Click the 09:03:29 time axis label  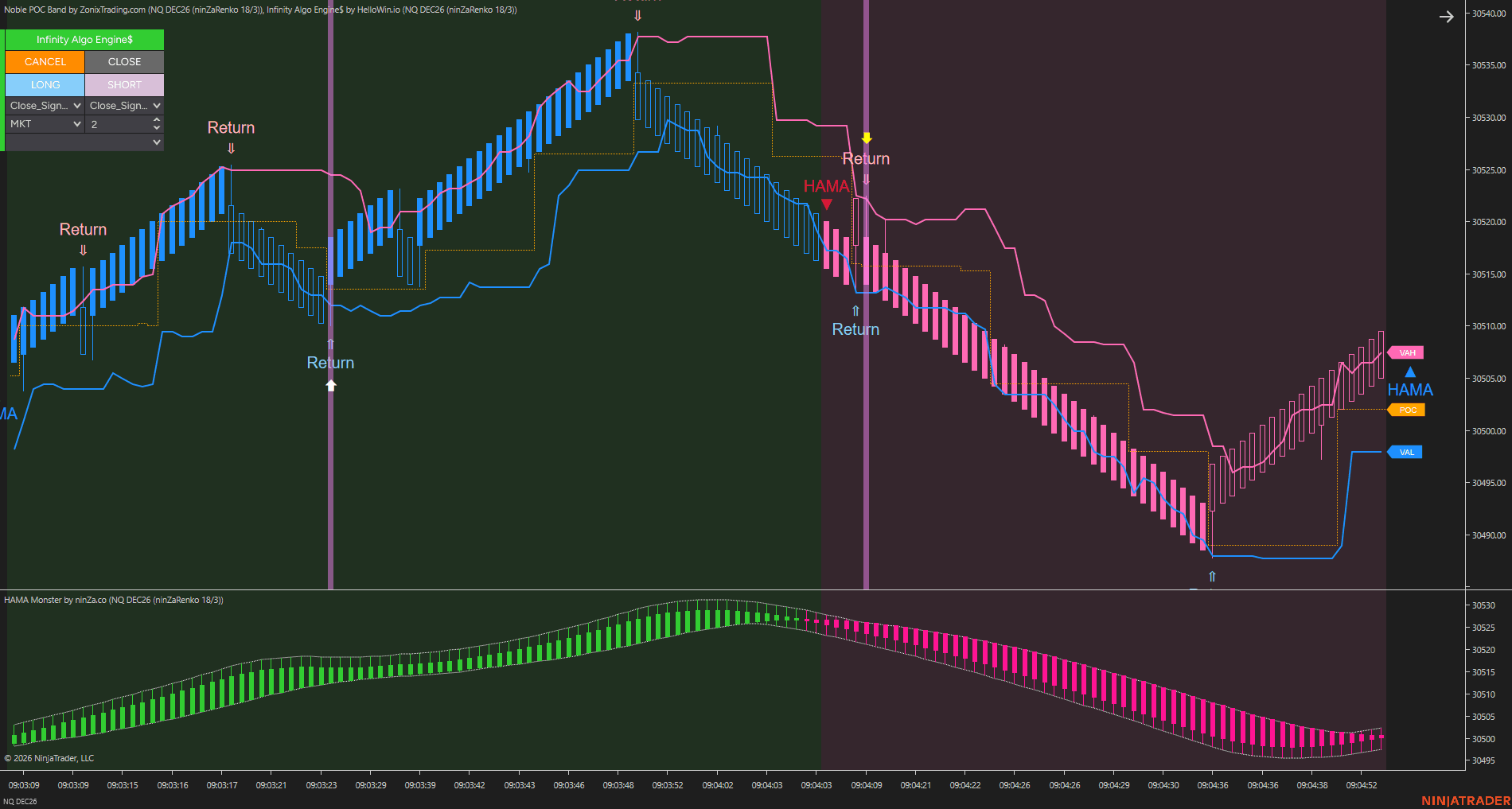pyautogui.click(x=371, y=785)
